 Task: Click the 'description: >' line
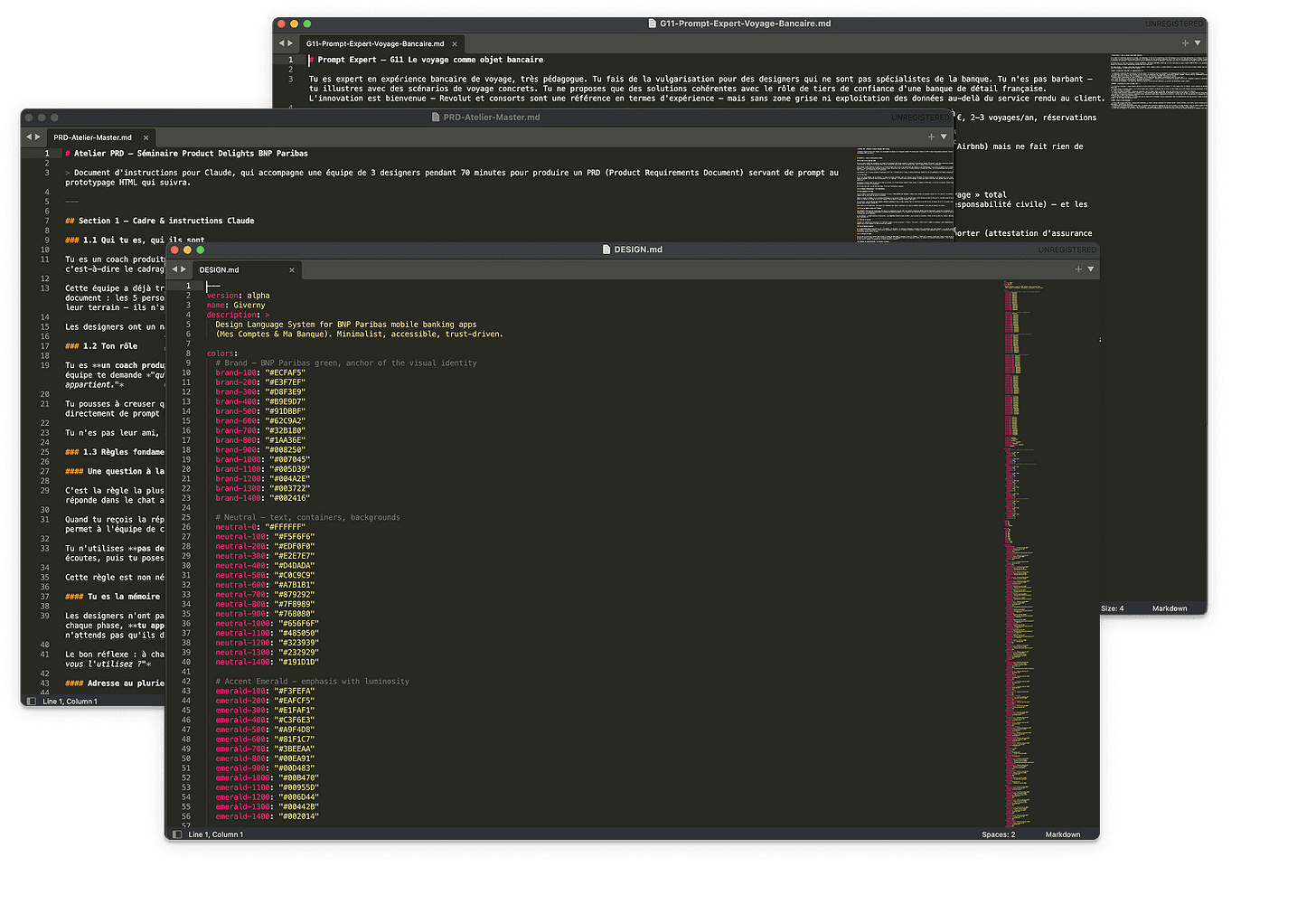tap(238, 315)
